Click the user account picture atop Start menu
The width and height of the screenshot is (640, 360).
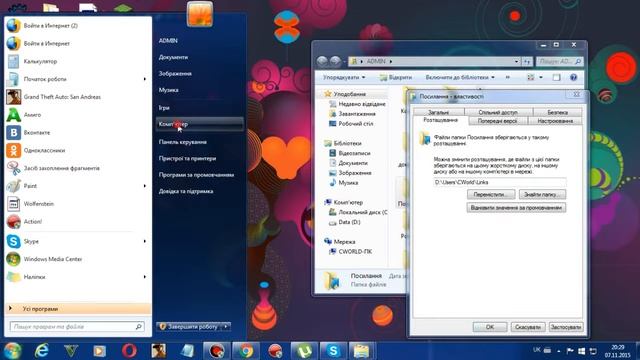coord(200,14)
